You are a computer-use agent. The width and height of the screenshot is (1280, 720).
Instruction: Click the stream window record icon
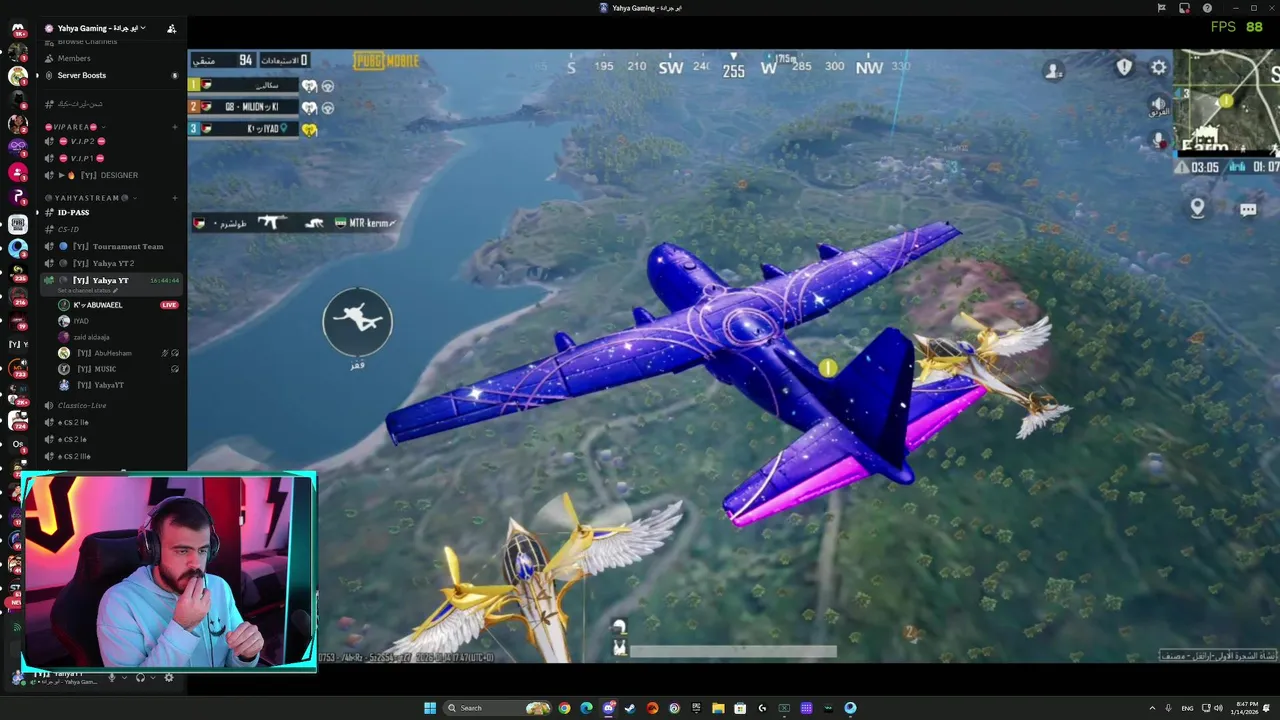[1184, 8]
